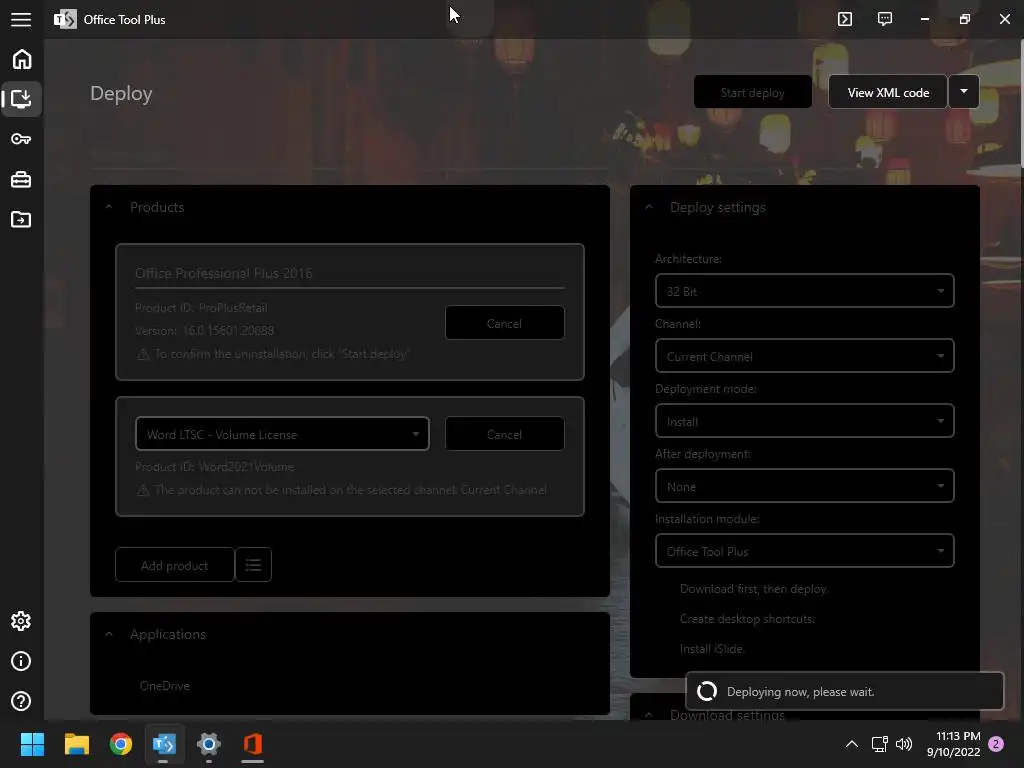
Task: Cancel Office Professional Plus 2016 uninstall
Action: 504,323
